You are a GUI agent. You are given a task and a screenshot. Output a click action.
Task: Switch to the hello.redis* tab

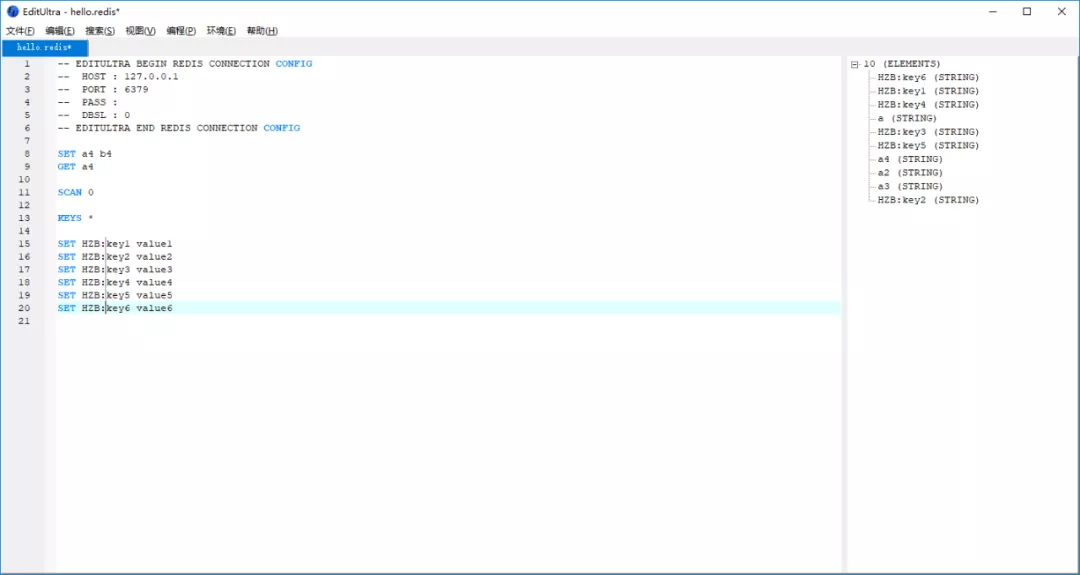[44, 47]
